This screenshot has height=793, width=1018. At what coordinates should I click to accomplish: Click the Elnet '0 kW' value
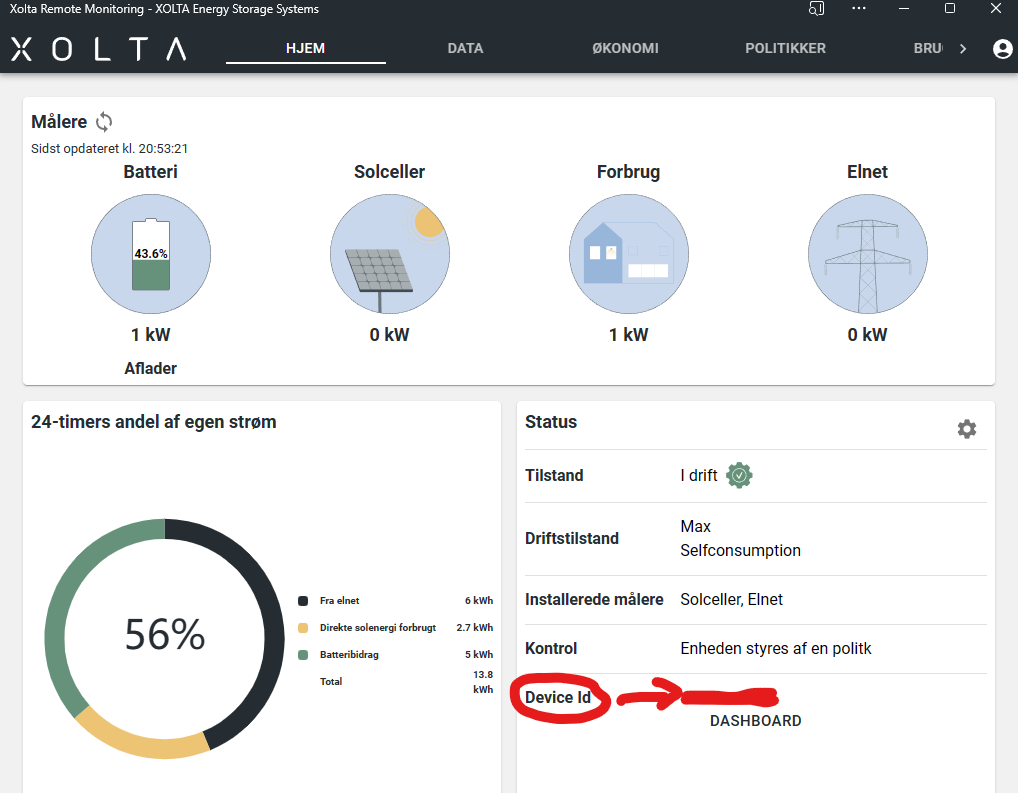tap(867, 334)
